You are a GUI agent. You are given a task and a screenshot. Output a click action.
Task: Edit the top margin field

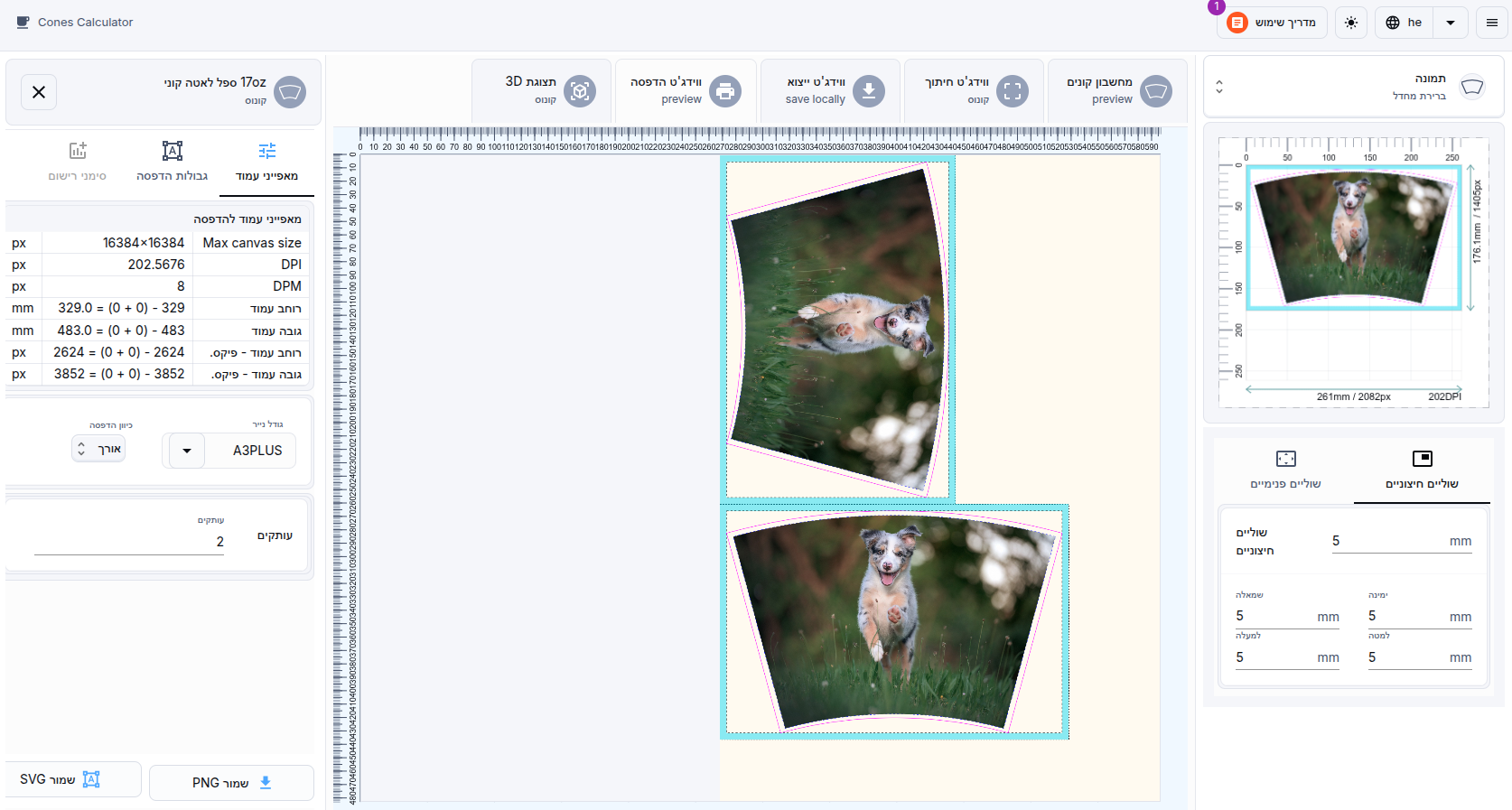(x=1287, y=657)
